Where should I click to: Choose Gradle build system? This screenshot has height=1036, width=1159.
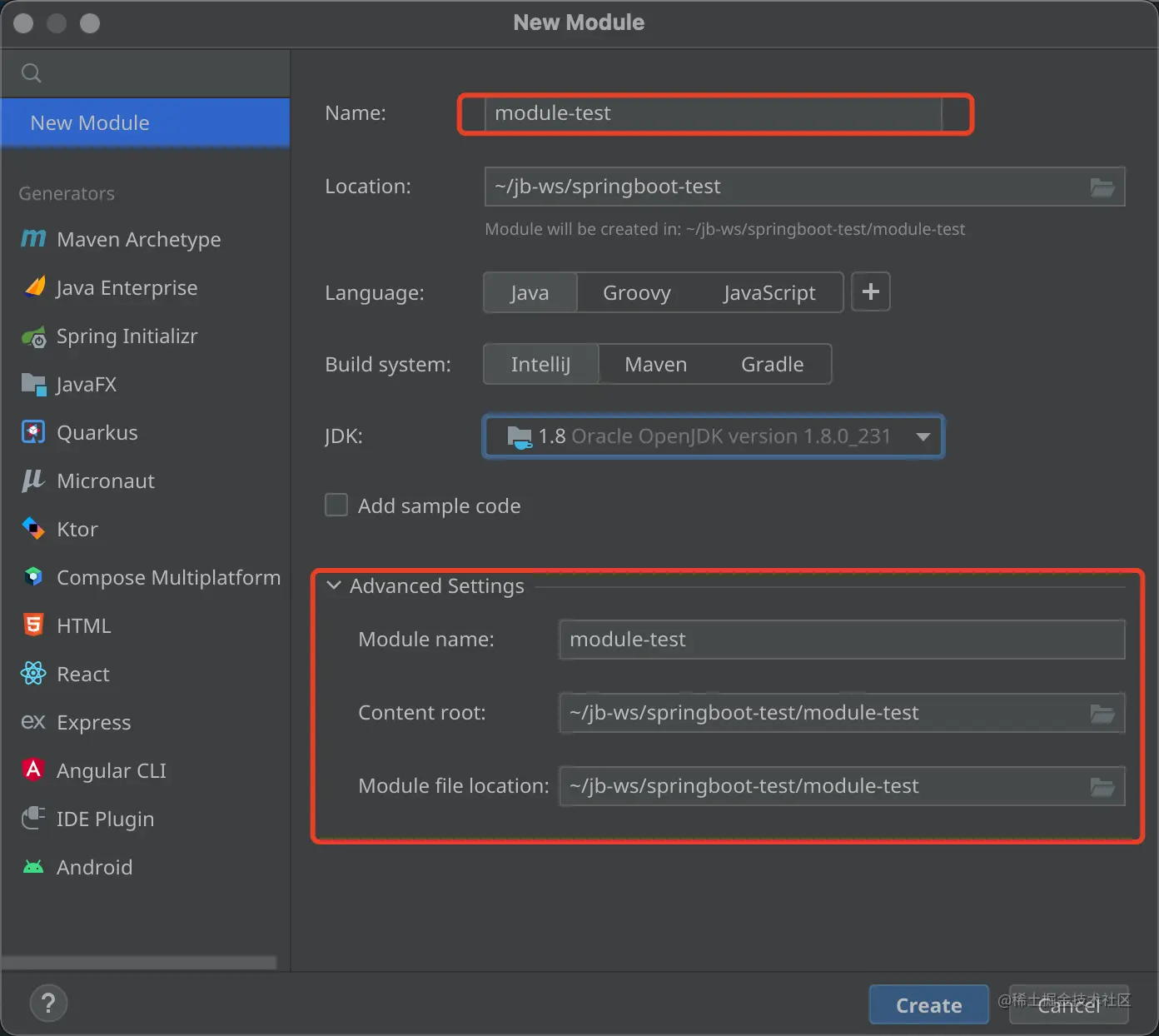773,364
